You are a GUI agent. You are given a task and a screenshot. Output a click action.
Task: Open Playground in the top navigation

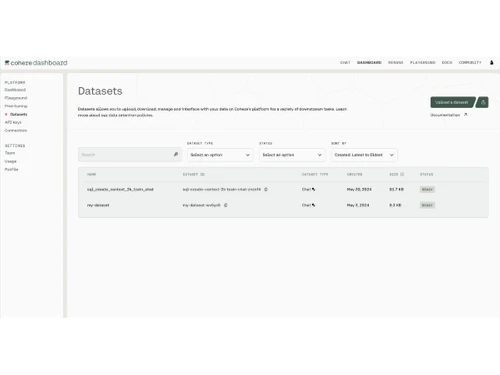(423, 62)
